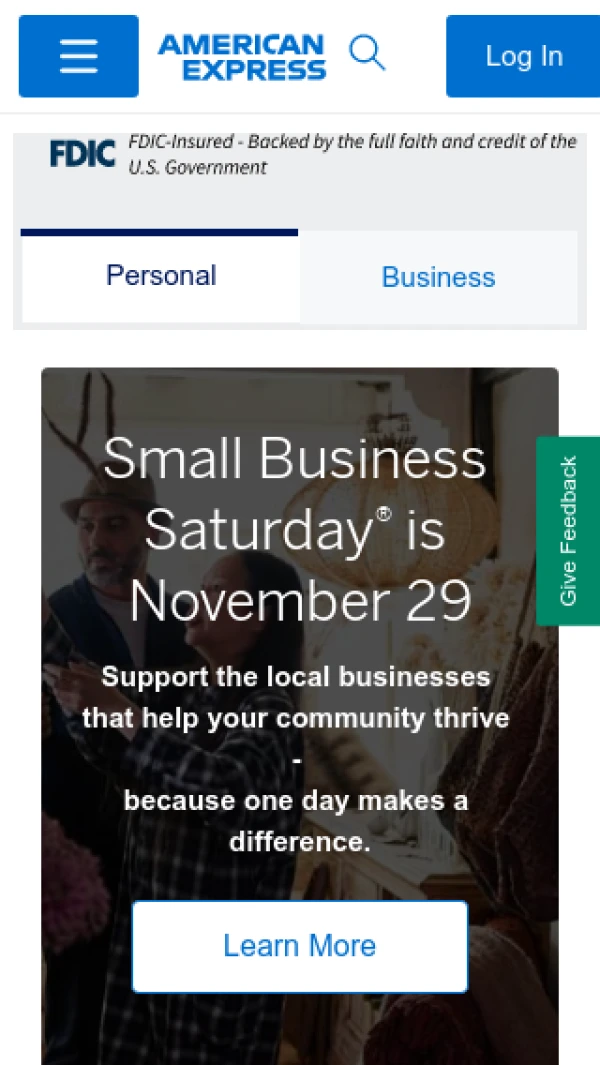Screen dimensions: 600x1065
Task: Open search with the magnifier icon
Action: (367, 53)
